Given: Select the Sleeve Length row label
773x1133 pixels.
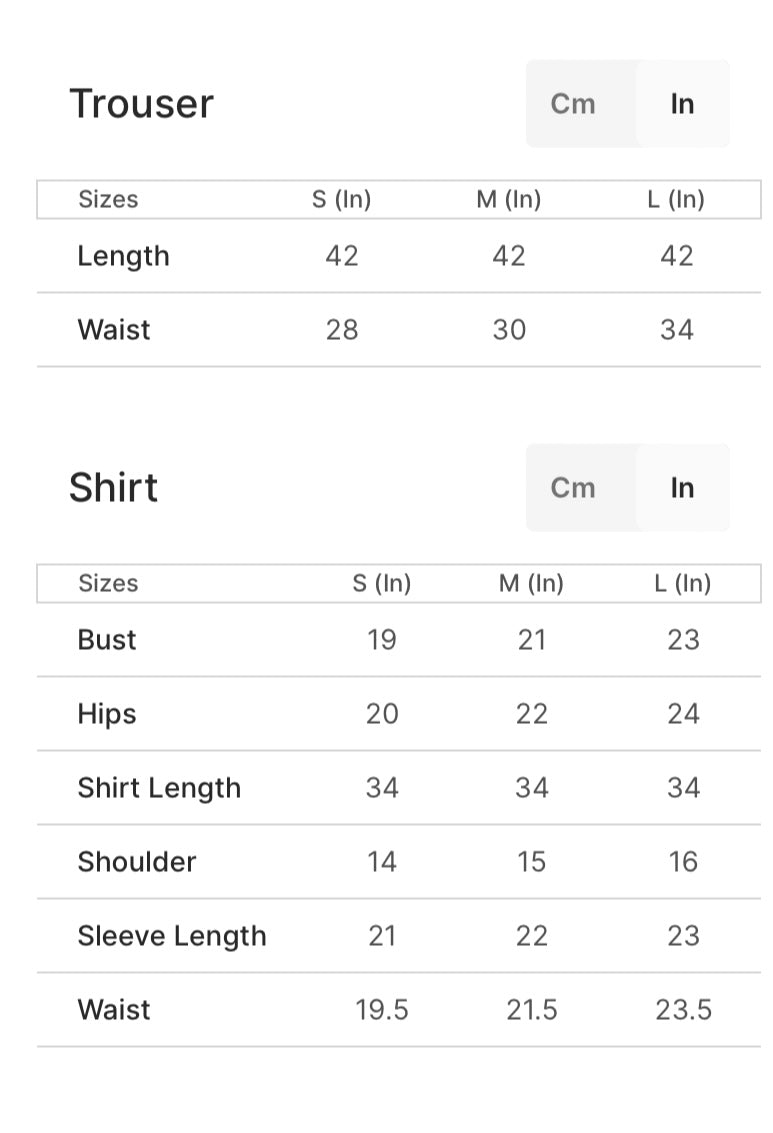Looking at the screenshot, I should pos(172,936).
